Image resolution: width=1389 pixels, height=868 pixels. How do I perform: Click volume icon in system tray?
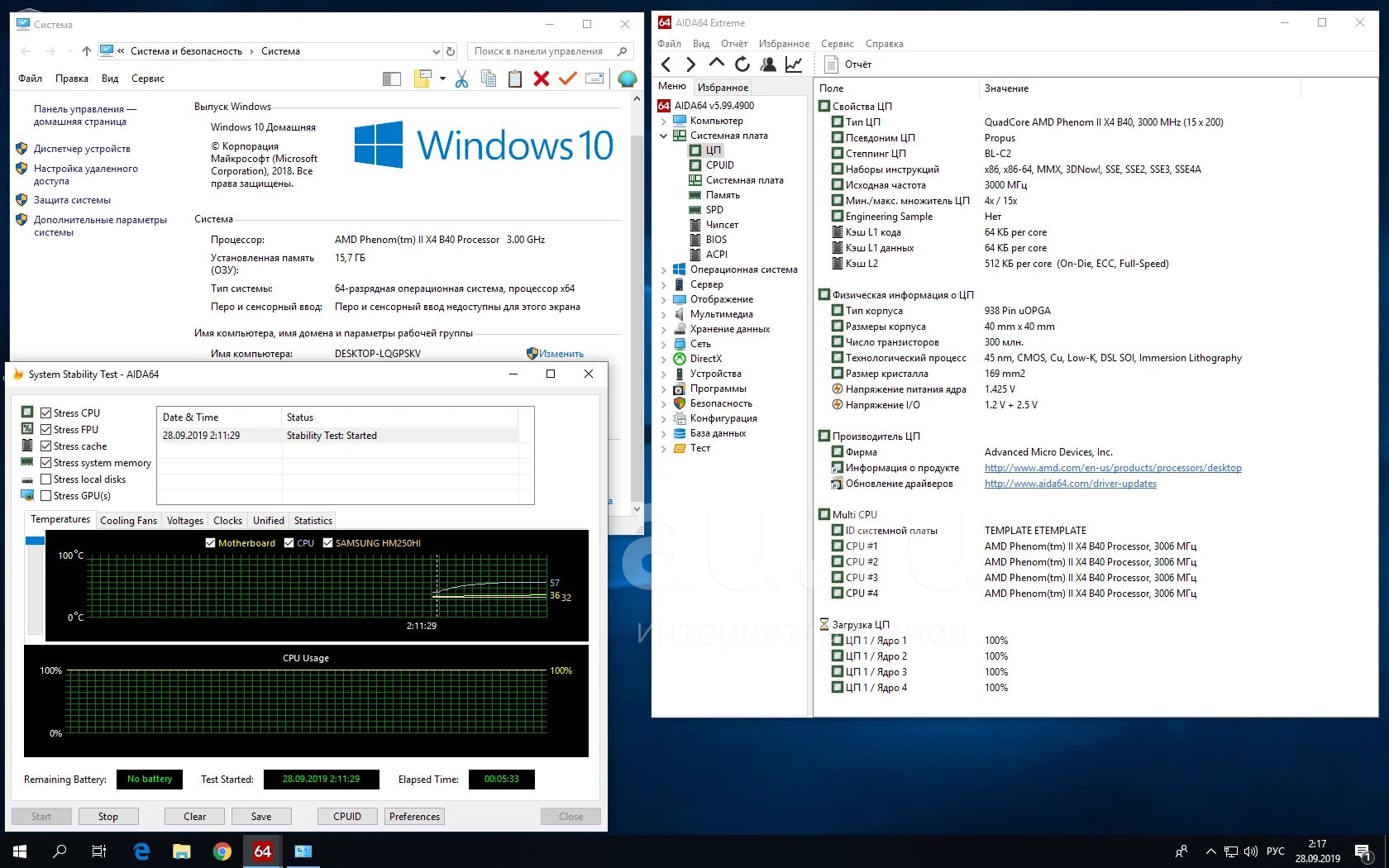point(1251,851)
